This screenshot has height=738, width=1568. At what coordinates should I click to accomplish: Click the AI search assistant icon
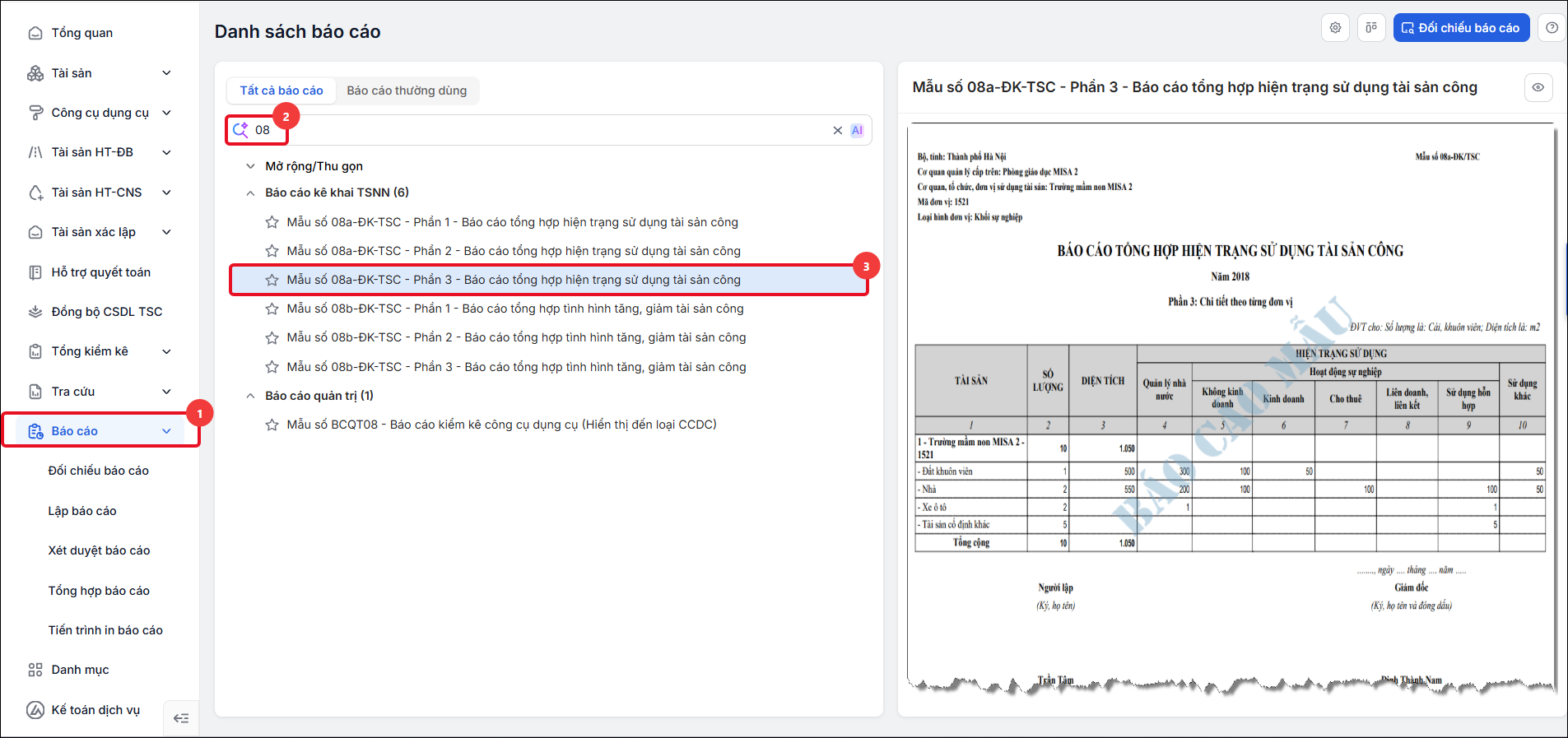tap(857, 130)
